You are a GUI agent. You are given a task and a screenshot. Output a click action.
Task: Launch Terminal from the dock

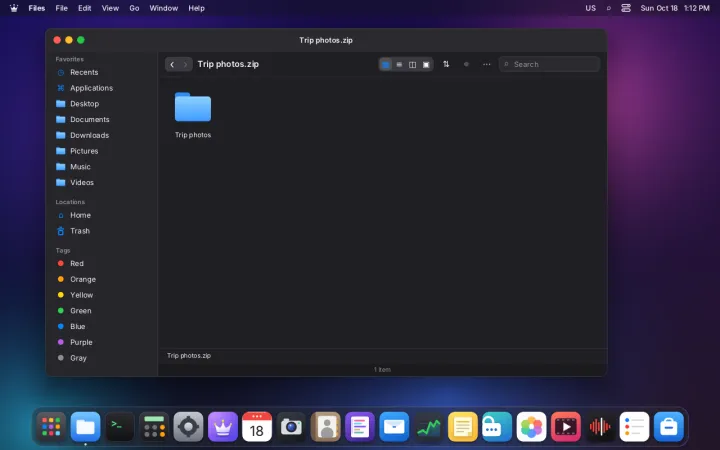(x=120, y=427)
